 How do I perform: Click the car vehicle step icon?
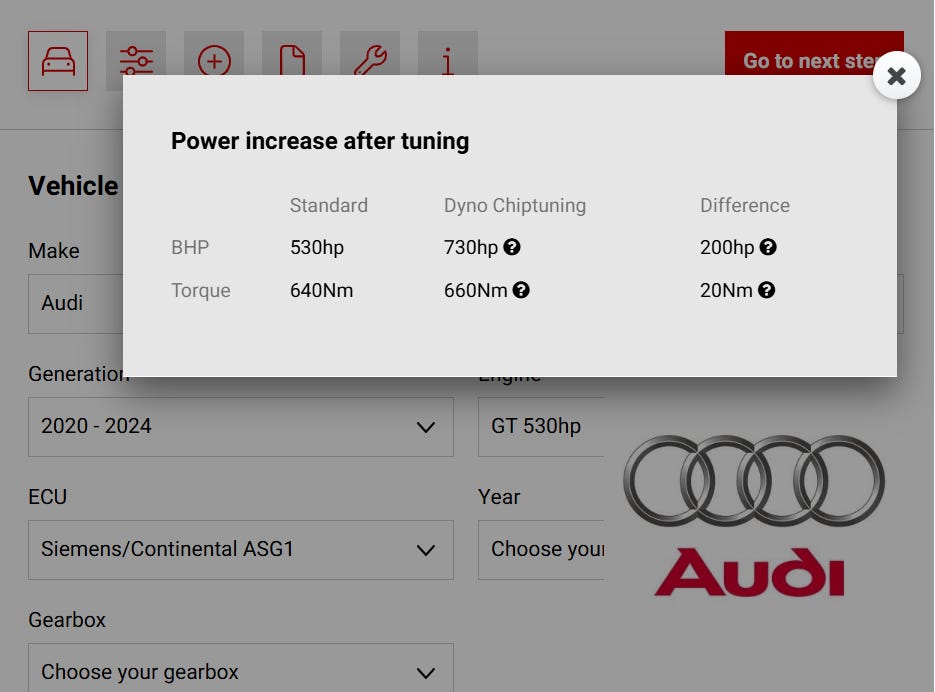(58, 61)
